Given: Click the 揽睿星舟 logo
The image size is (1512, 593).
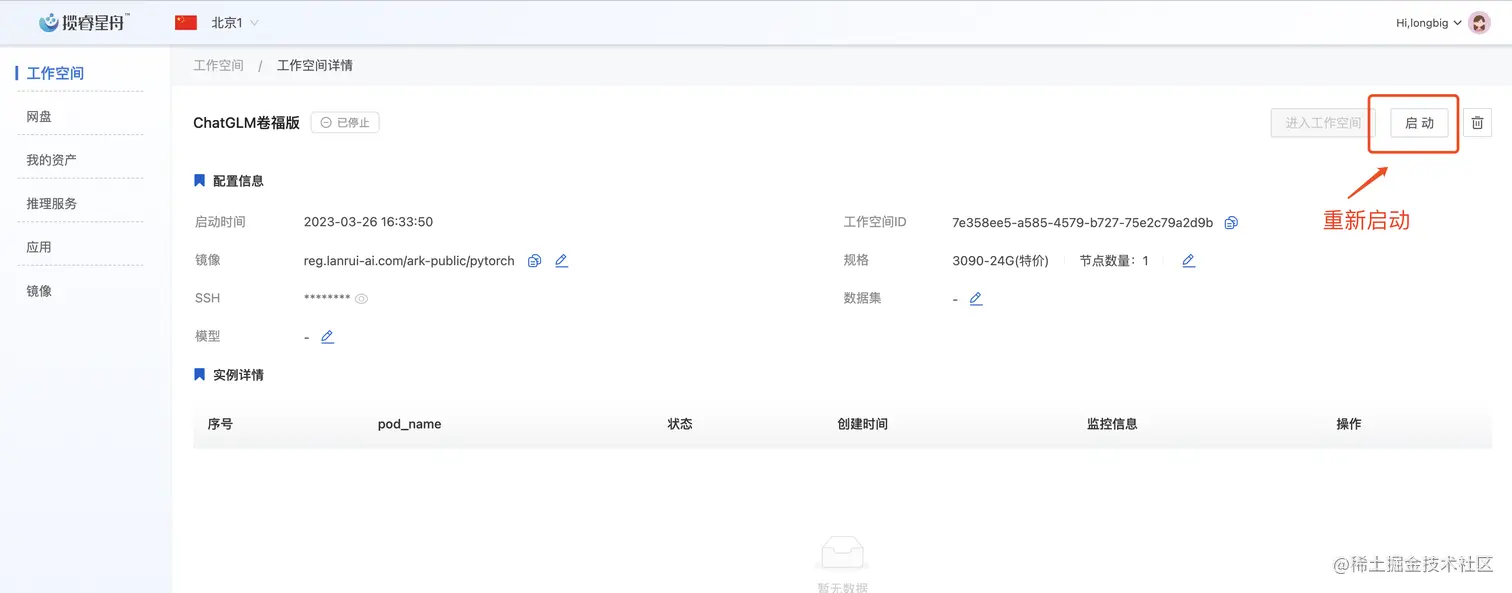Looking at the screenshot, I should coord(83,22).
